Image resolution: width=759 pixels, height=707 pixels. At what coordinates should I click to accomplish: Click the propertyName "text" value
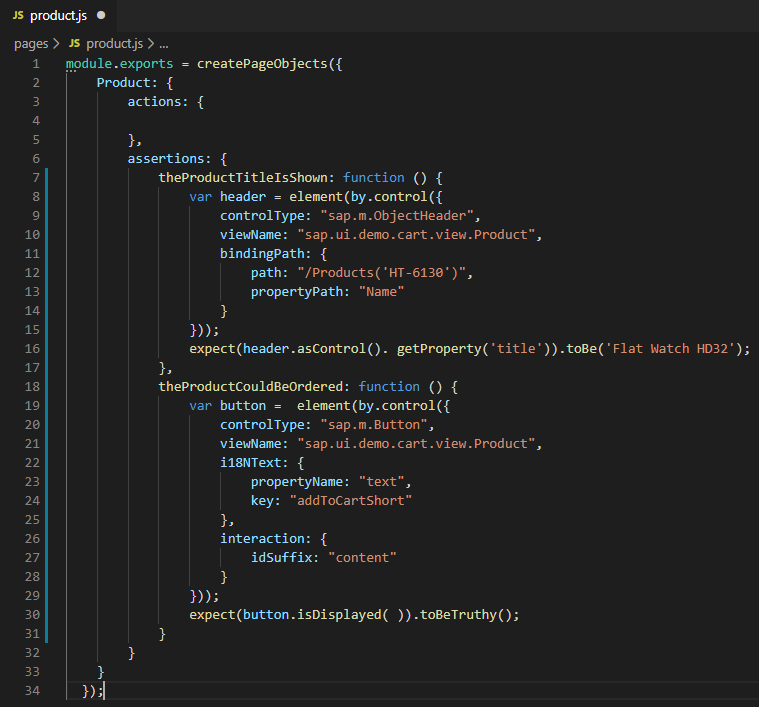(x=381, y=482)
